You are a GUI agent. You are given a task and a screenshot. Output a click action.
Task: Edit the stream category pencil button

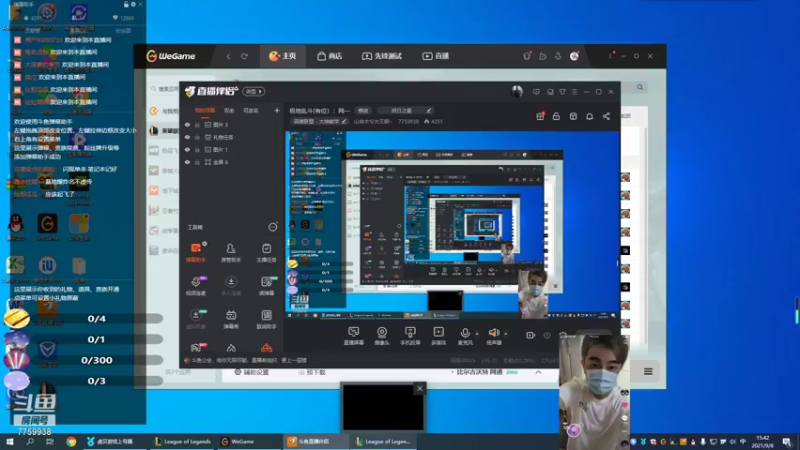(x=344, y=121)
